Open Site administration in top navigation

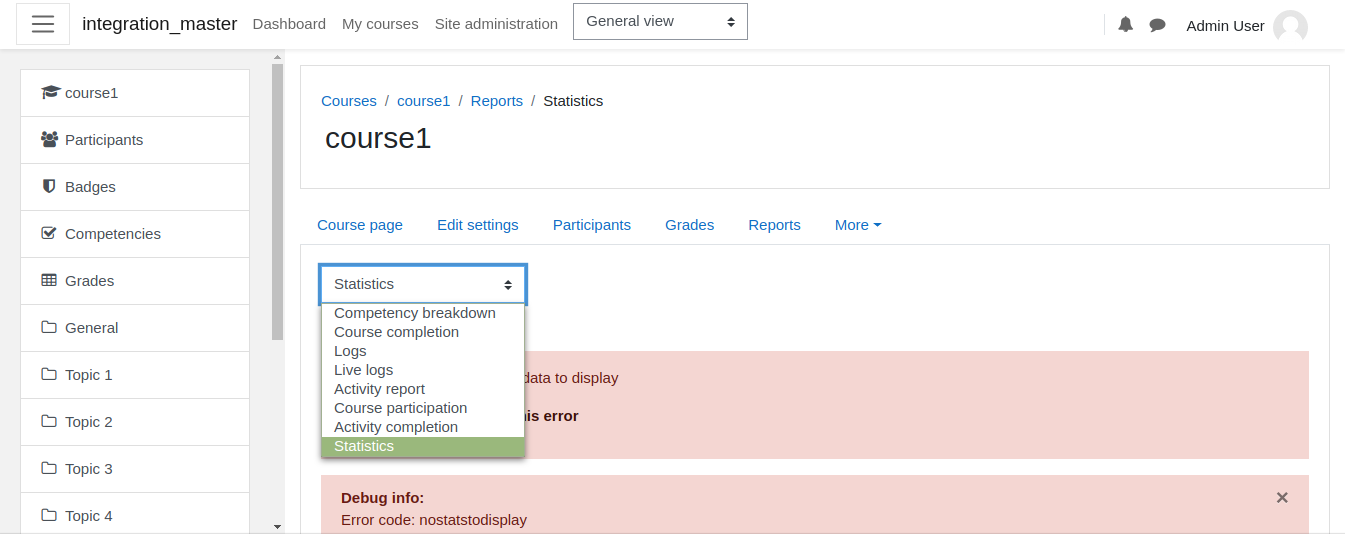(x=496, y=24)
